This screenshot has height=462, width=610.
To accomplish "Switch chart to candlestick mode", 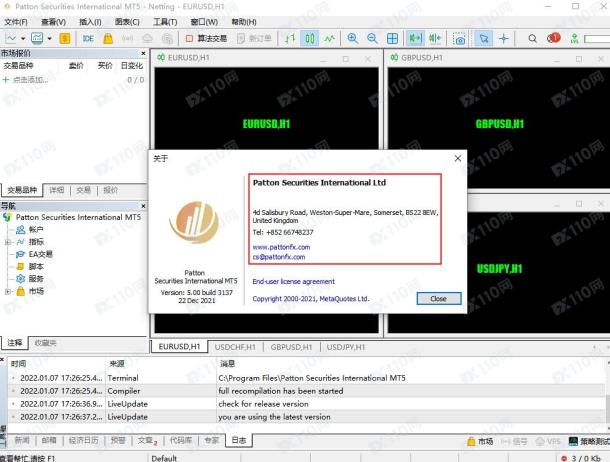I will [x=310, y=38].
